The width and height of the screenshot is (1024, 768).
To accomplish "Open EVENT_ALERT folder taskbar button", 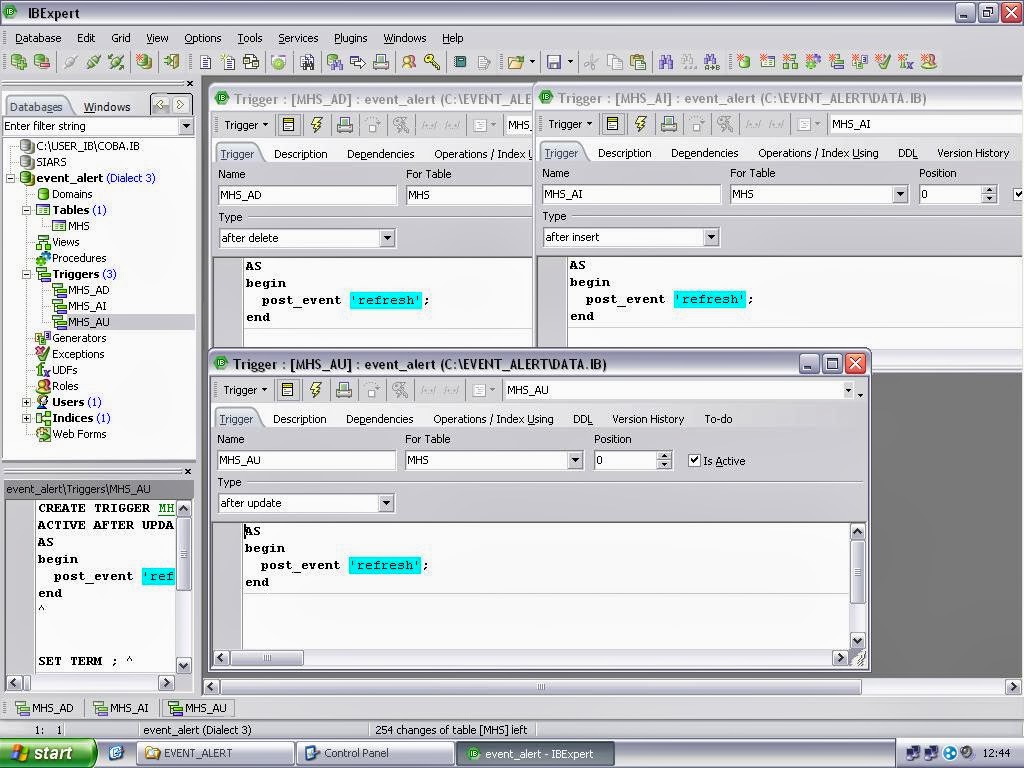I will pyautogui.click(x=214, y=753).
